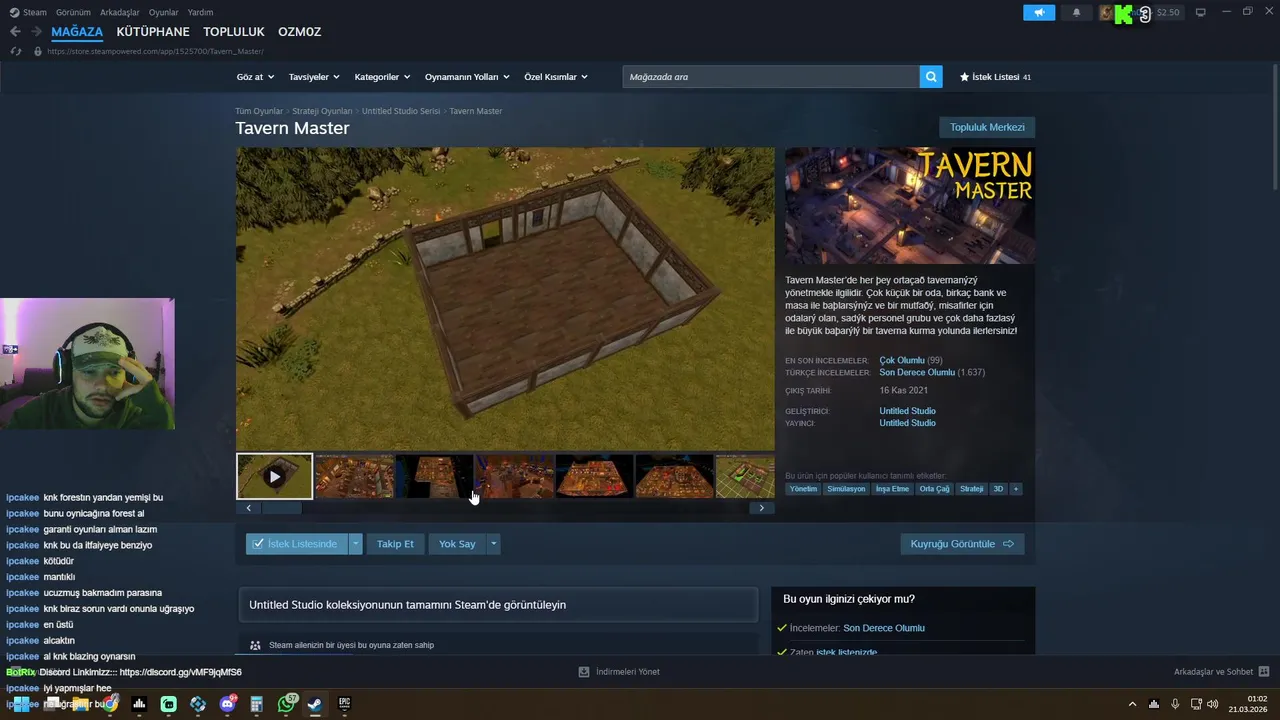Expand the İstek Listesinde dropdown arrow

coord(355,544)
